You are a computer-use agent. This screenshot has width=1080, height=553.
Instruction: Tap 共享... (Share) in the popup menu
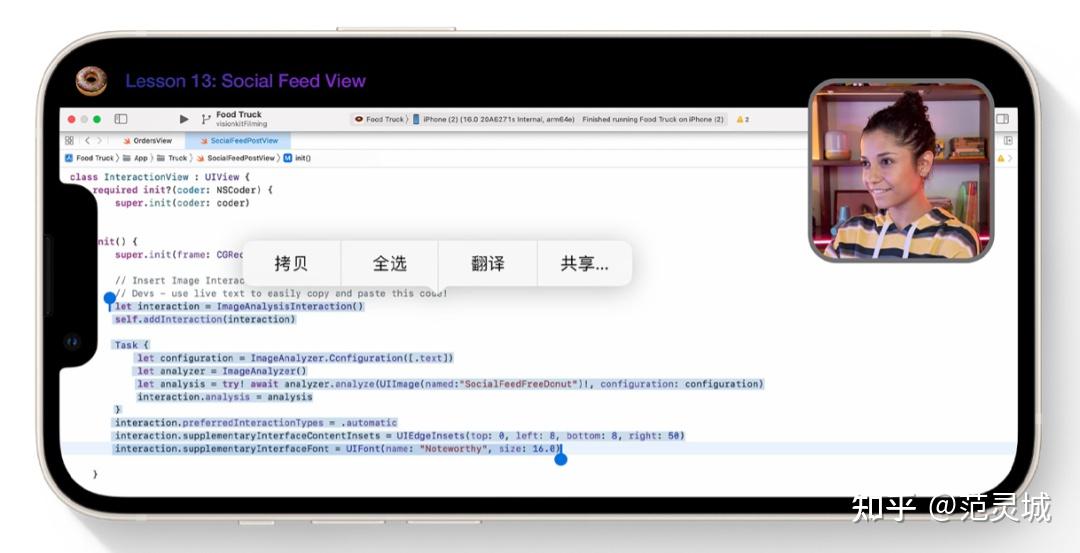tap(584, 264)
